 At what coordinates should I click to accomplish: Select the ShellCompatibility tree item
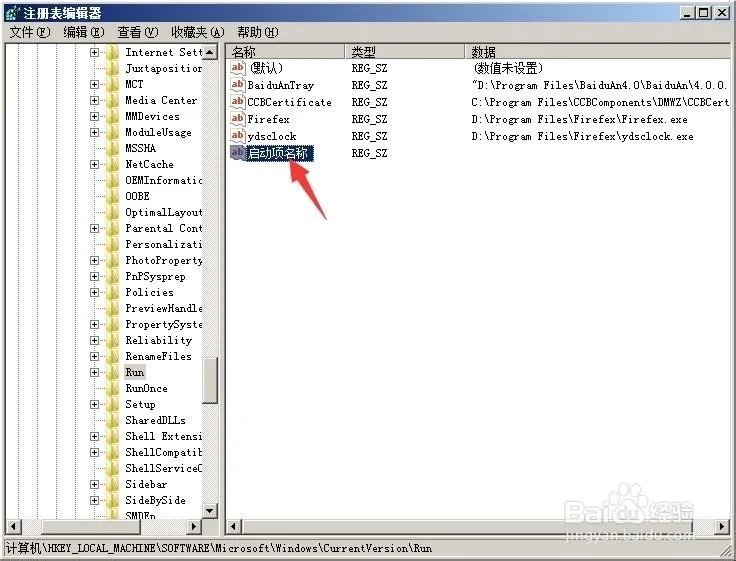[x=163, y=452]
